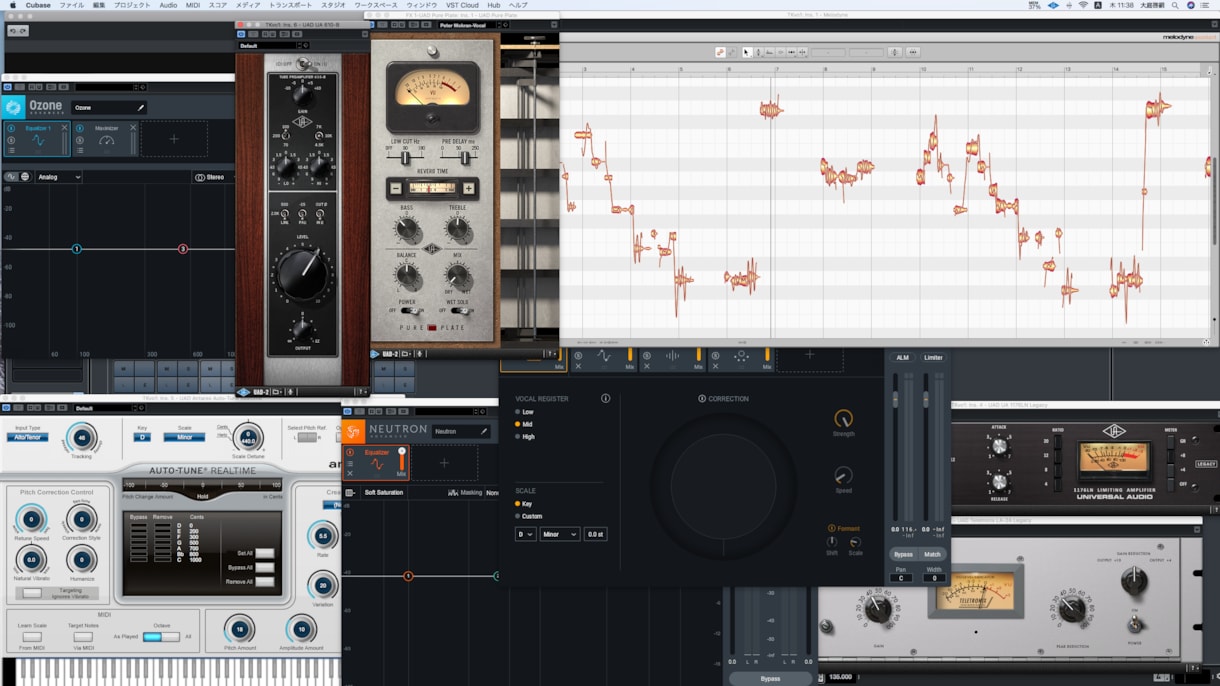Click the reverb time plus button
The height and width of the screenshot is (686, 1220).
click(x=468, y=188)
